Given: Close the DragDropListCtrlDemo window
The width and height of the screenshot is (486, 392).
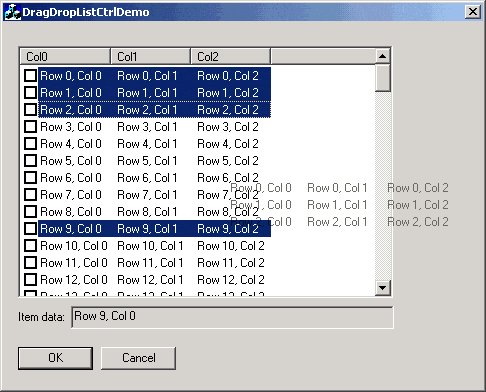Looking at the screenshot, I should (x=473, y=12).
